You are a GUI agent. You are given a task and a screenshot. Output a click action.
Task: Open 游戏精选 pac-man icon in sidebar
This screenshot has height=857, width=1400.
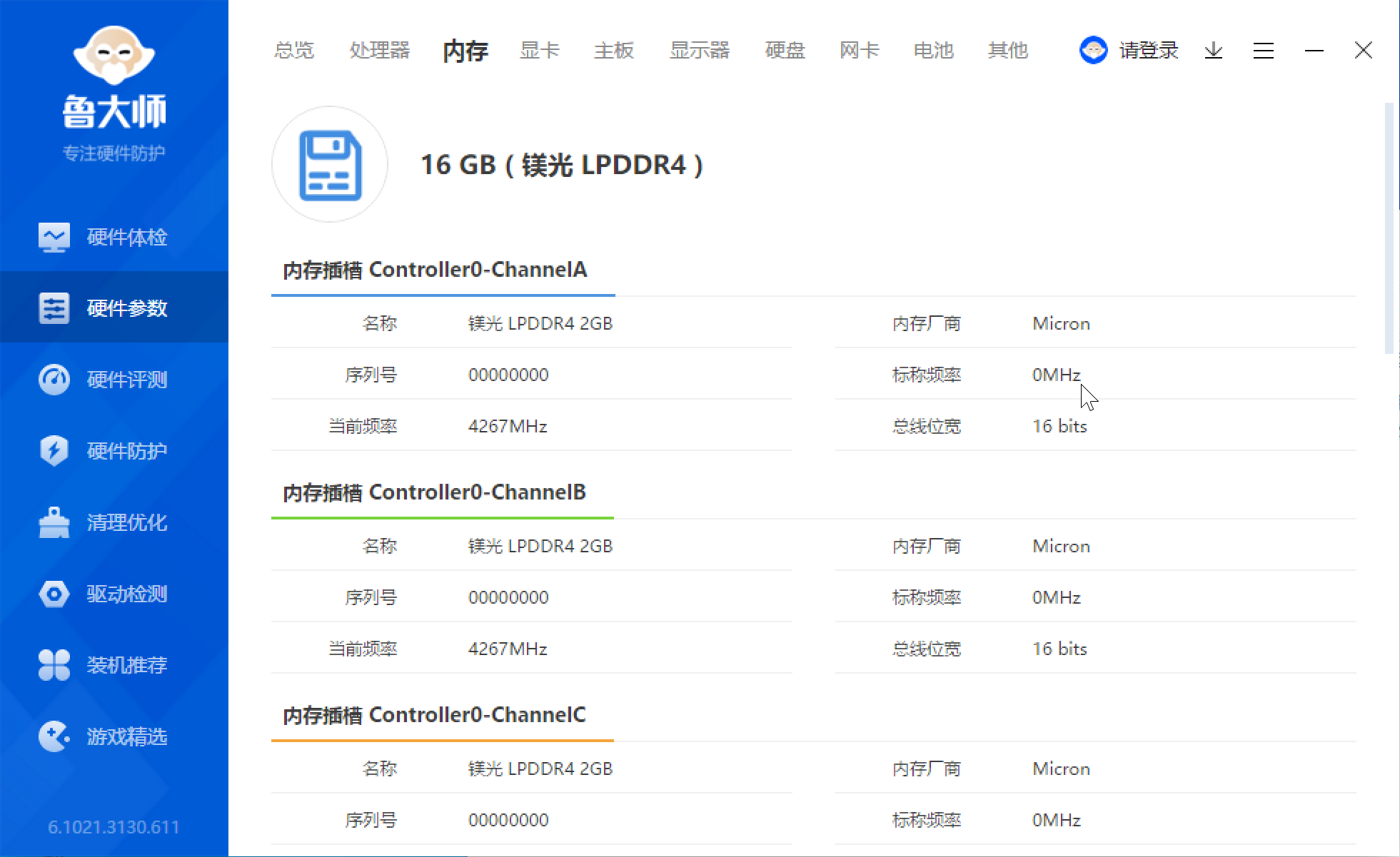[54, 736]
